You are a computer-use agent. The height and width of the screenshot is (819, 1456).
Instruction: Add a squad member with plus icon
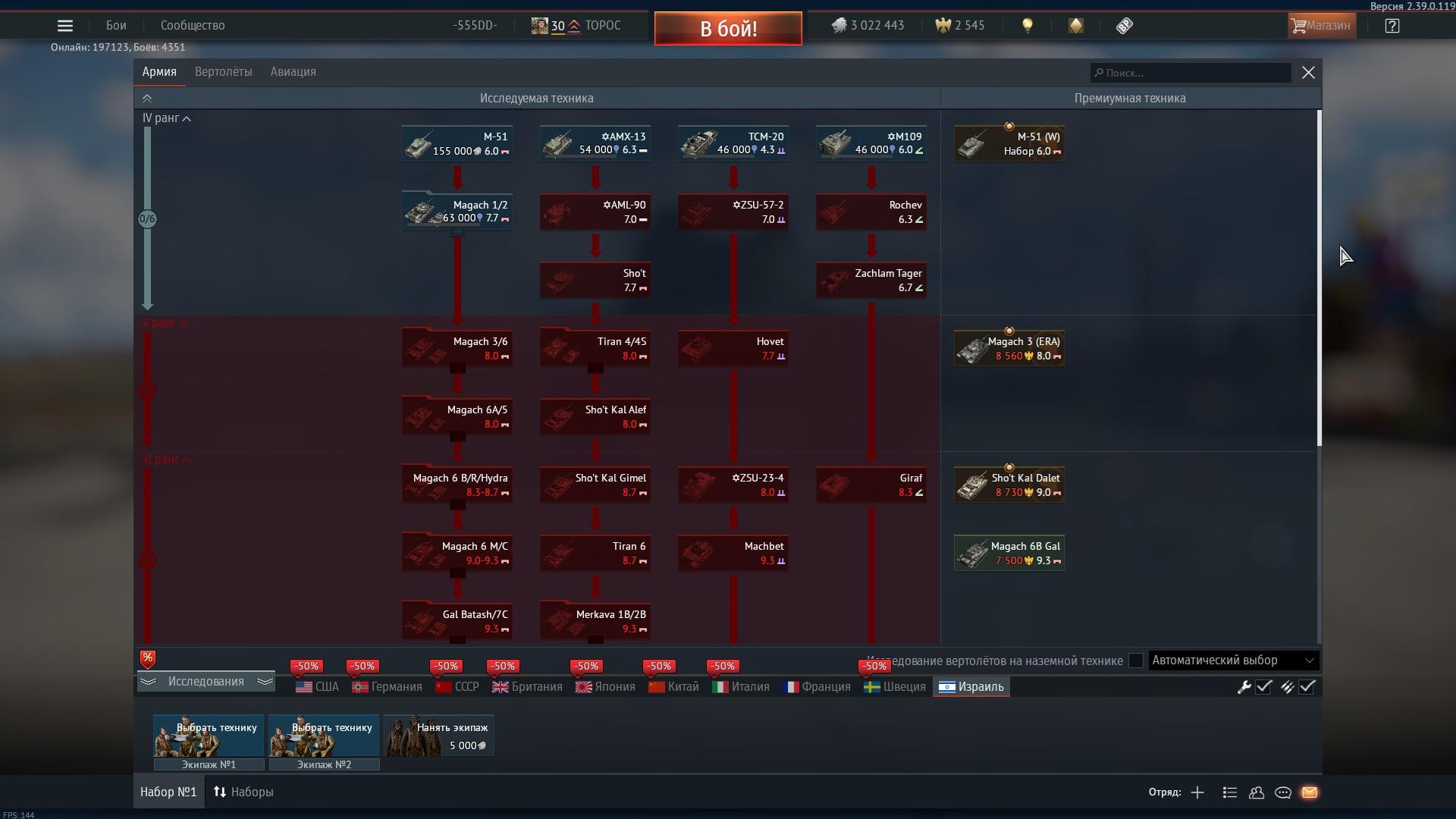click(x=1197, y=792)
